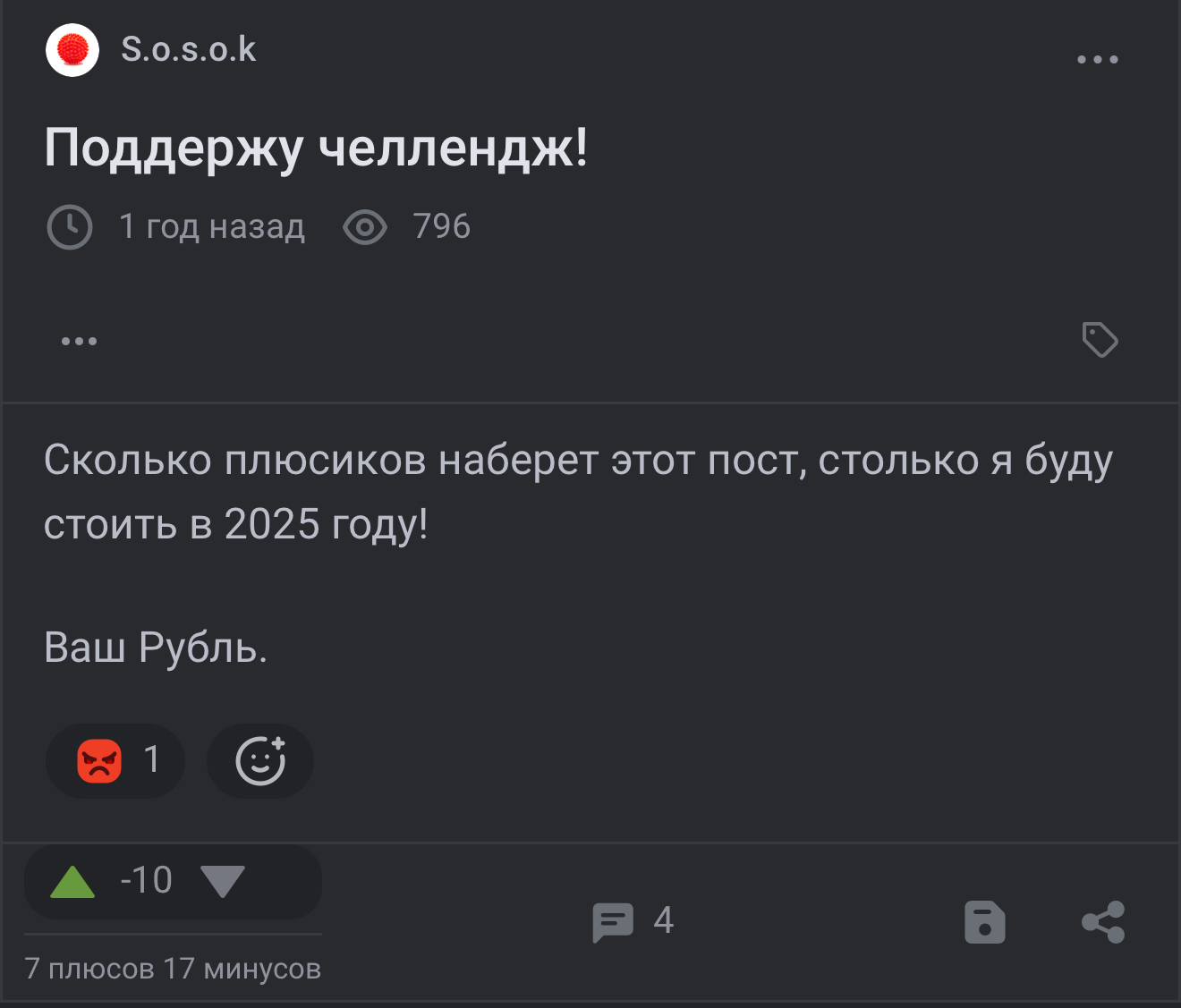The width and height of the screenshot is (1181, 1008).
Task: Share the post via share icon
Action: pos(1103,922)
